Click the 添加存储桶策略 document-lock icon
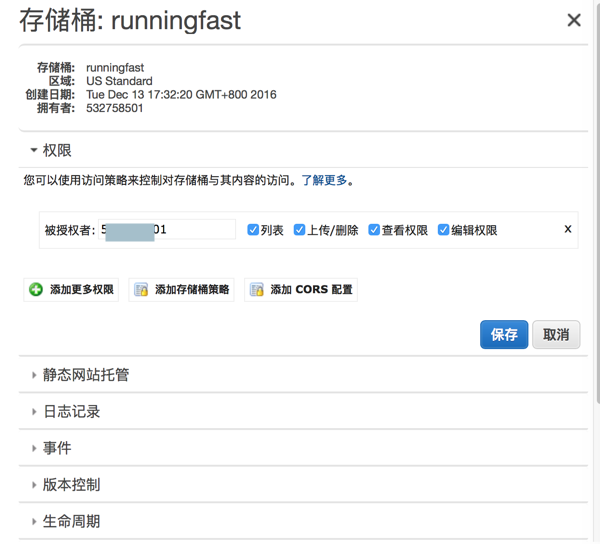 coord(141,290)
